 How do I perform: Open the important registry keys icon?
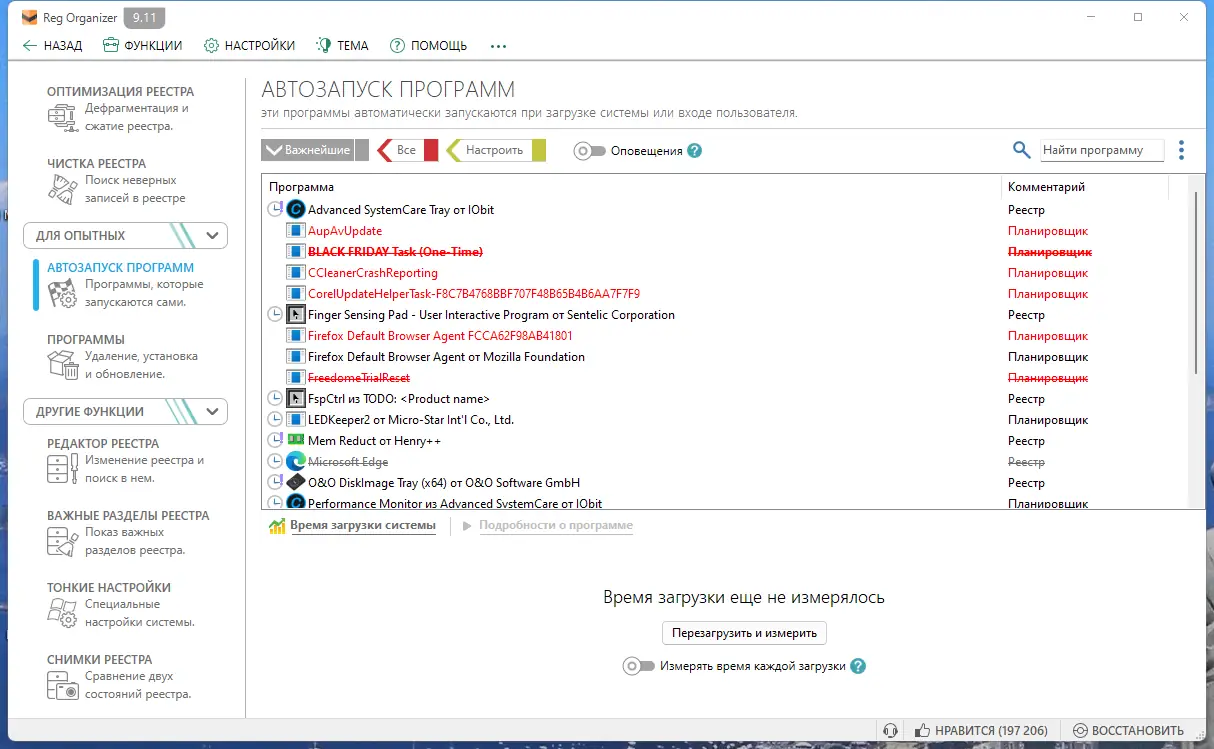[63, 542]
